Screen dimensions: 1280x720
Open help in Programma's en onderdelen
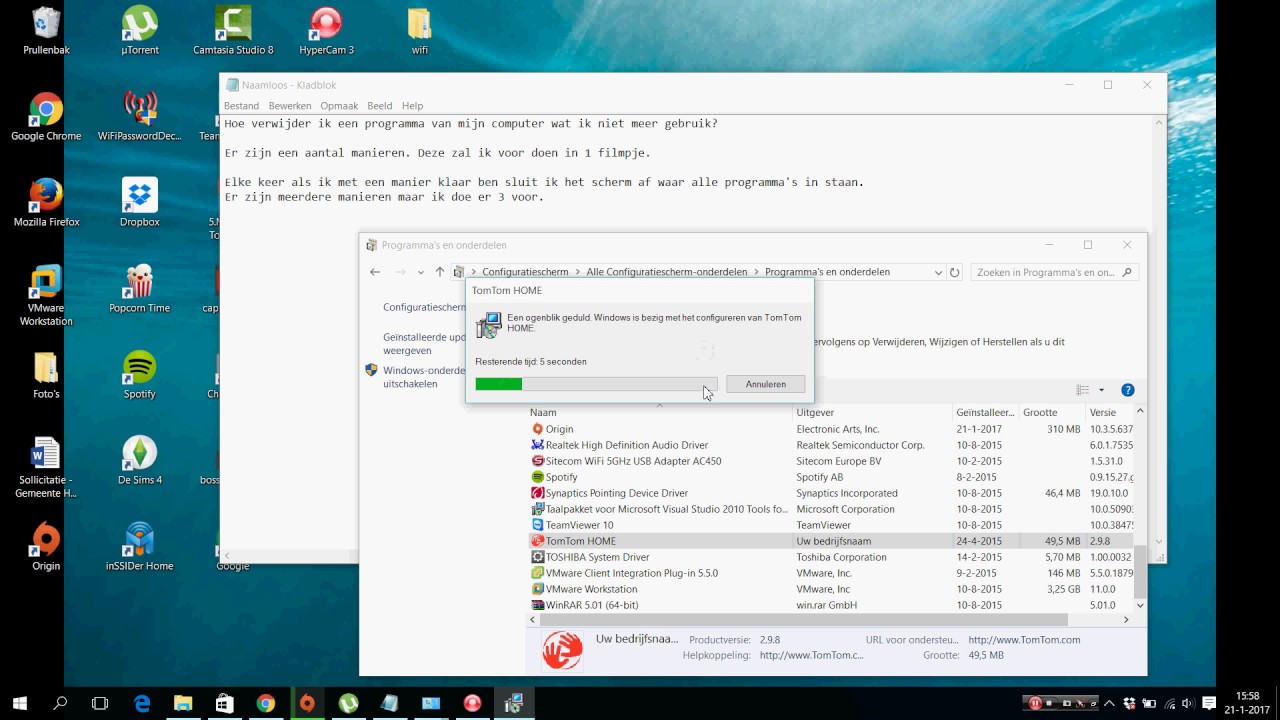click(x=1127, y=390)
